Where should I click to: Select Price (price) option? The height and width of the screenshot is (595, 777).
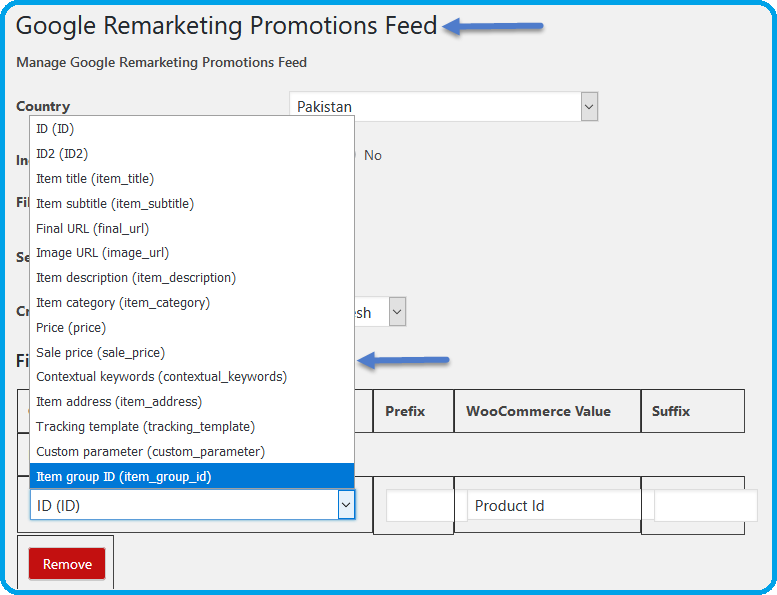[192, 327]
